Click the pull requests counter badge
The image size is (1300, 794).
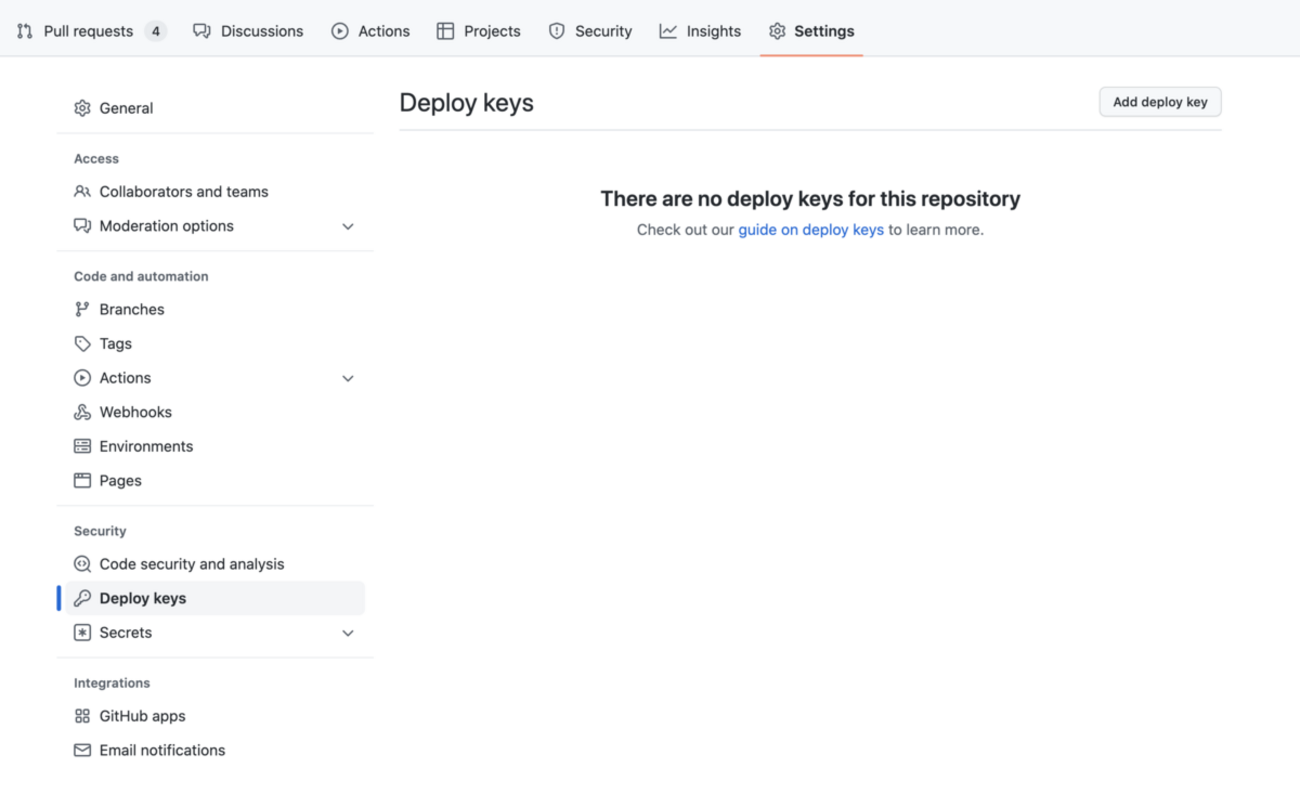tap(155, 30)
